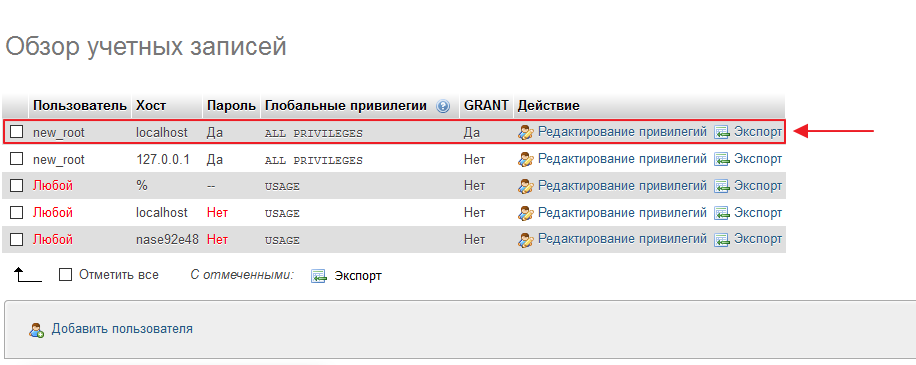This screenshot has width=916, height=365.
Task: Tick the checkbox for Любой with host %
Action: (x=17, y=186)
